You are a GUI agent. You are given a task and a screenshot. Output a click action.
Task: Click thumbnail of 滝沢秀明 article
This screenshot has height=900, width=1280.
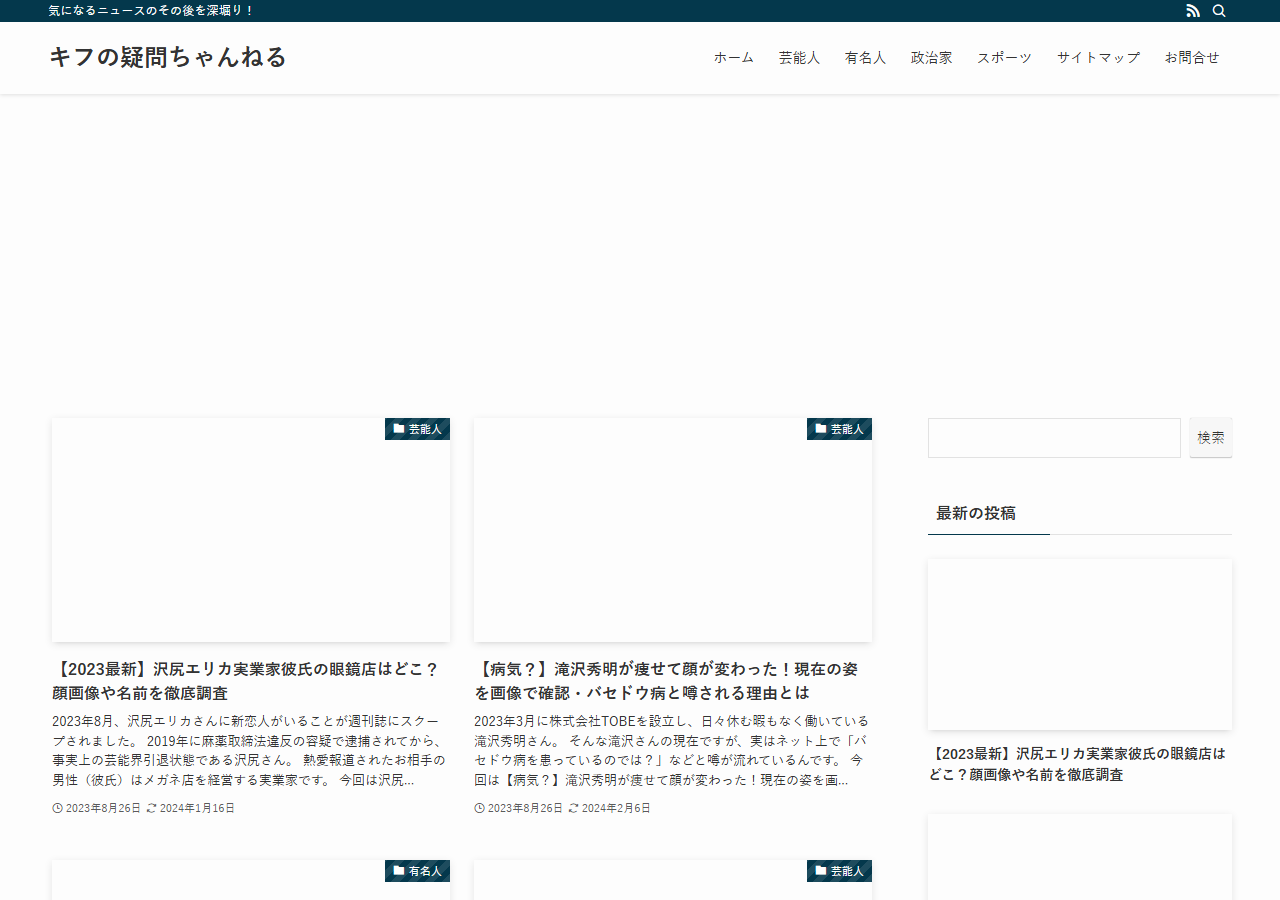[673, 530]
